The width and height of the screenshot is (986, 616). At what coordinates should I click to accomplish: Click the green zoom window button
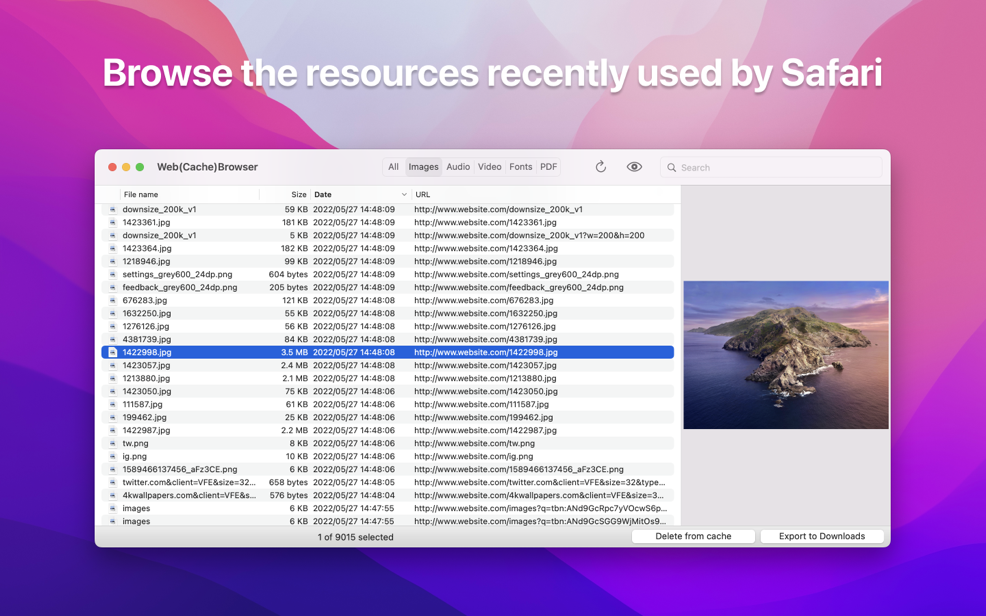point(140,167)
